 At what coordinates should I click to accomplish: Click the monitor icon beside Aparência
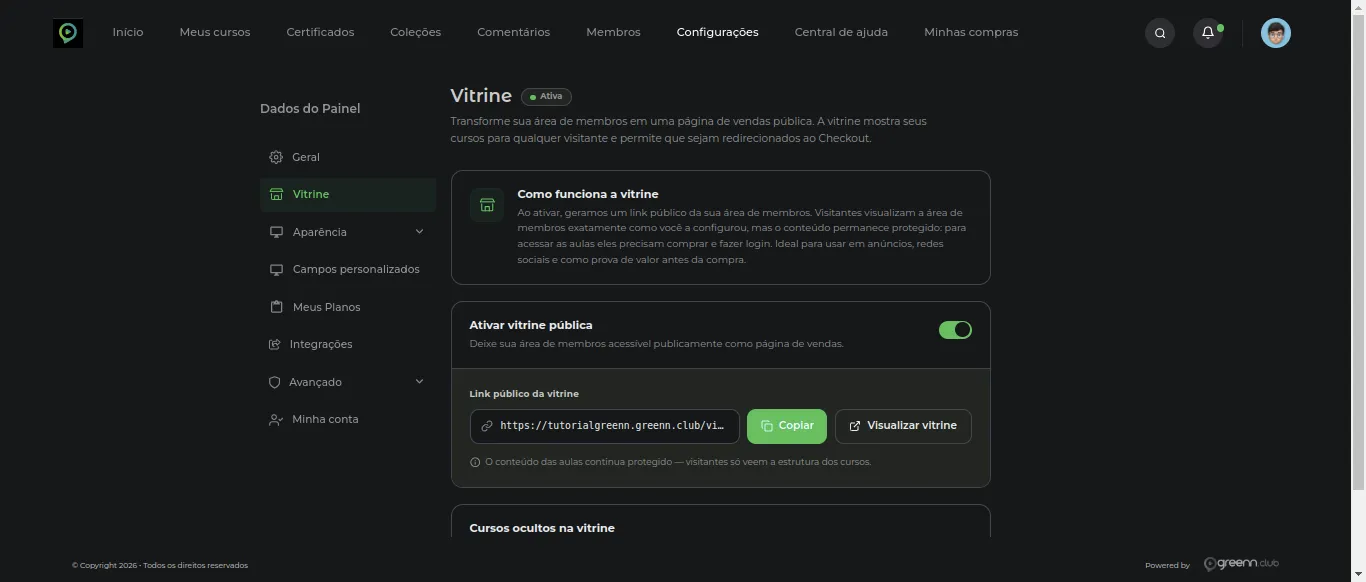point(276,232)
